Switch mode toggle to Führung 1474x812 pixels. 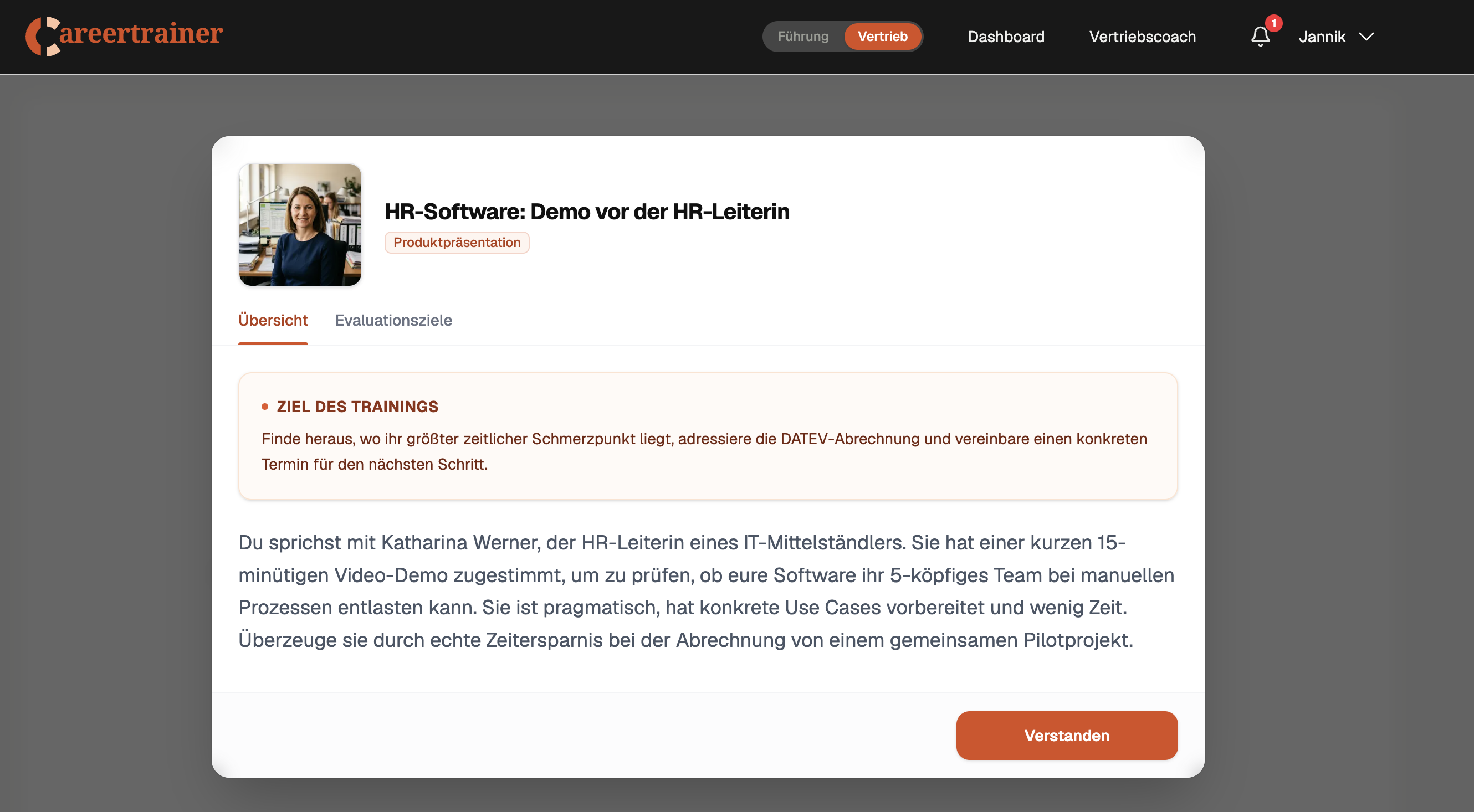(802, 37)
